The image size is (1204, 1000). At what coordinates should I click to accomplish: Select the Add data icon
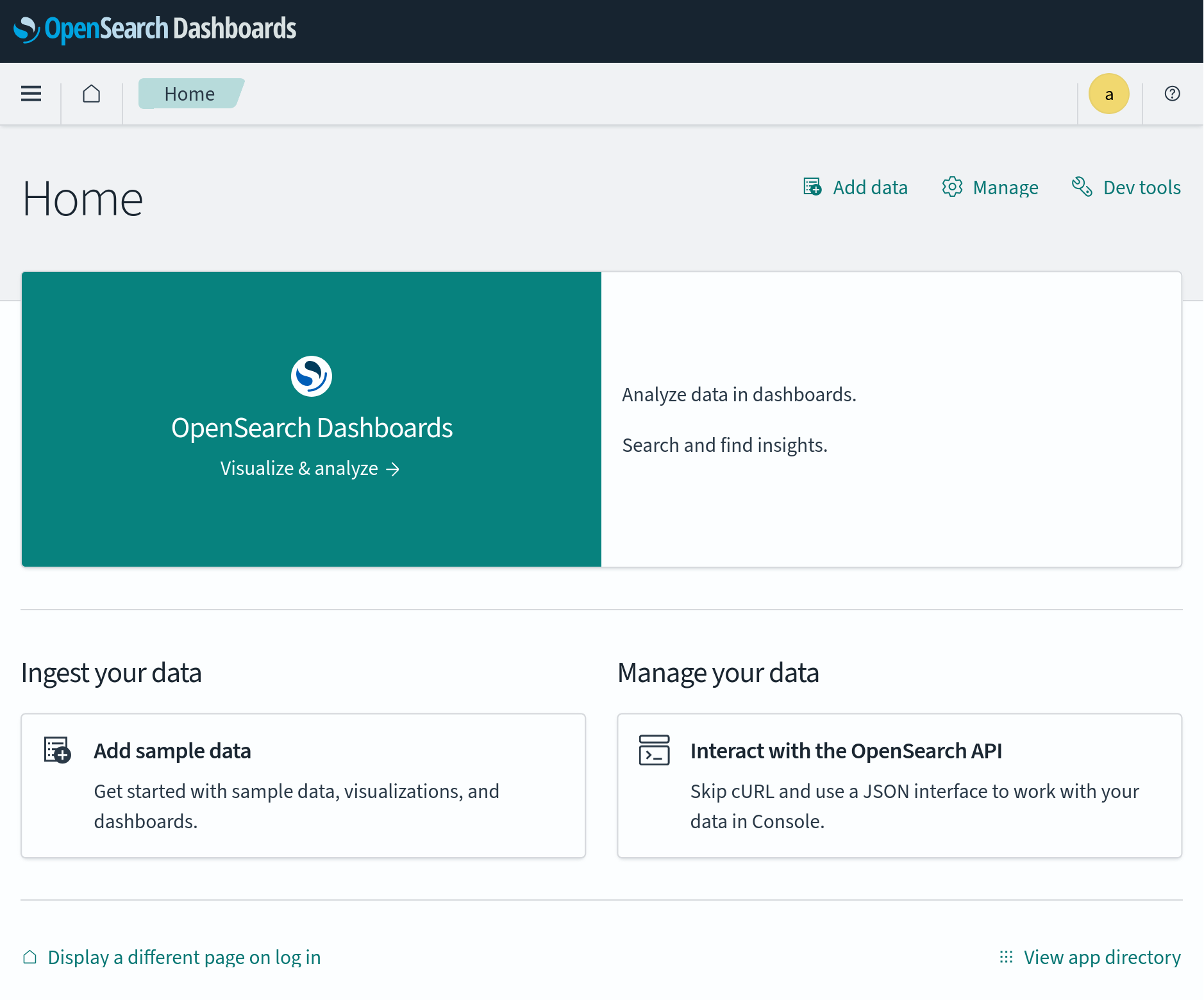812,187
